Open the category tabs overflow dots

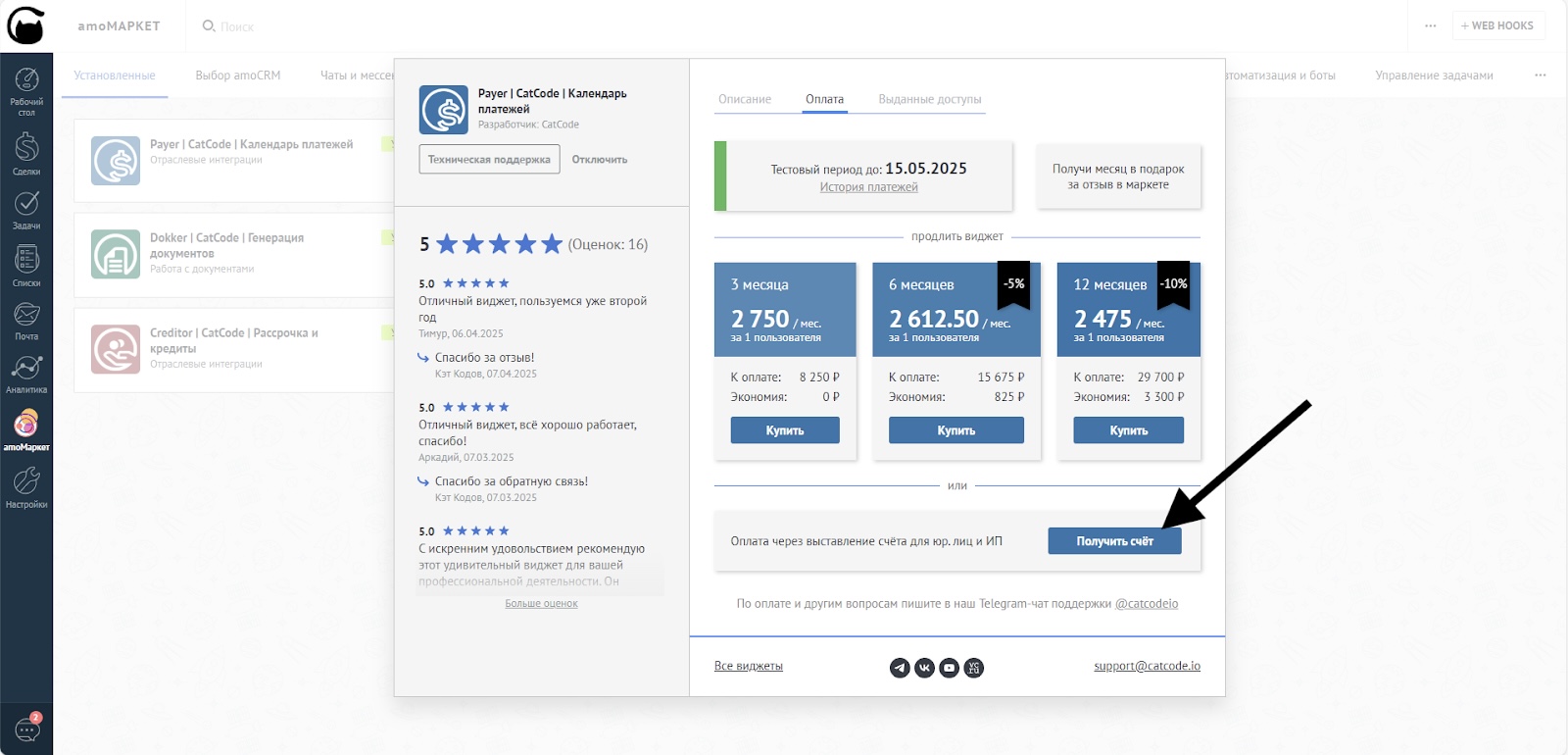(x=1541, y=75)
